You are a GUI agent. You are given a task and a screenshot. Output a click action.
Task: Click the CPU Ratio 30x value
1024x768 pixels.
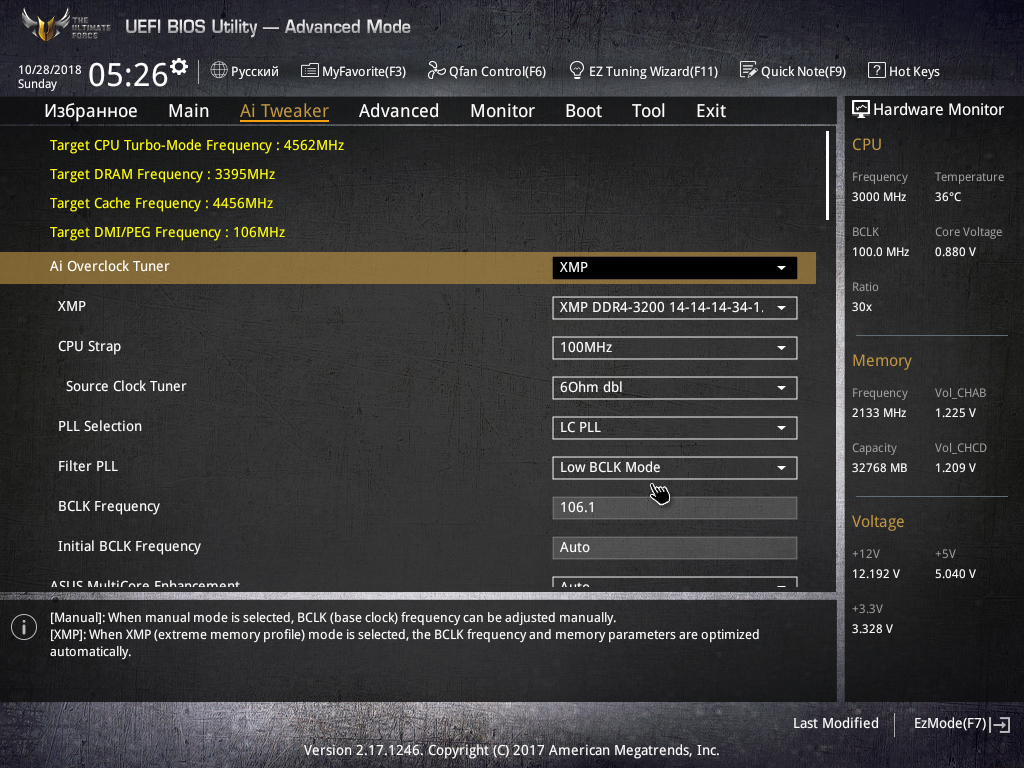(x=861, y=307)
